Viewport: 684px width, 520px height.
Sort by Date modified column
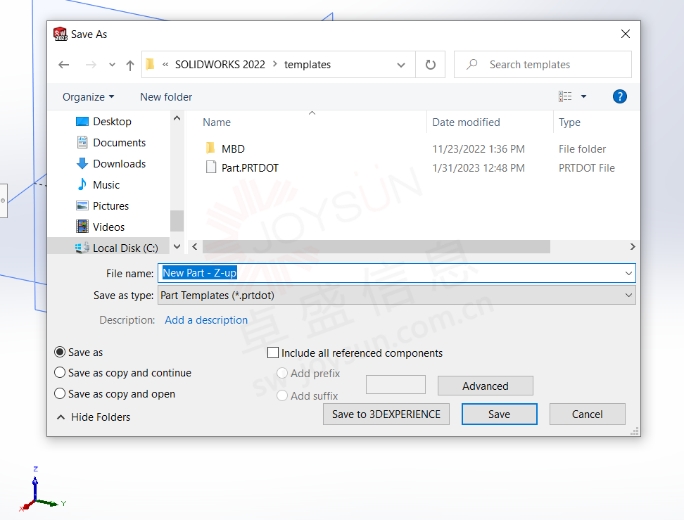[x=466, y=122]
